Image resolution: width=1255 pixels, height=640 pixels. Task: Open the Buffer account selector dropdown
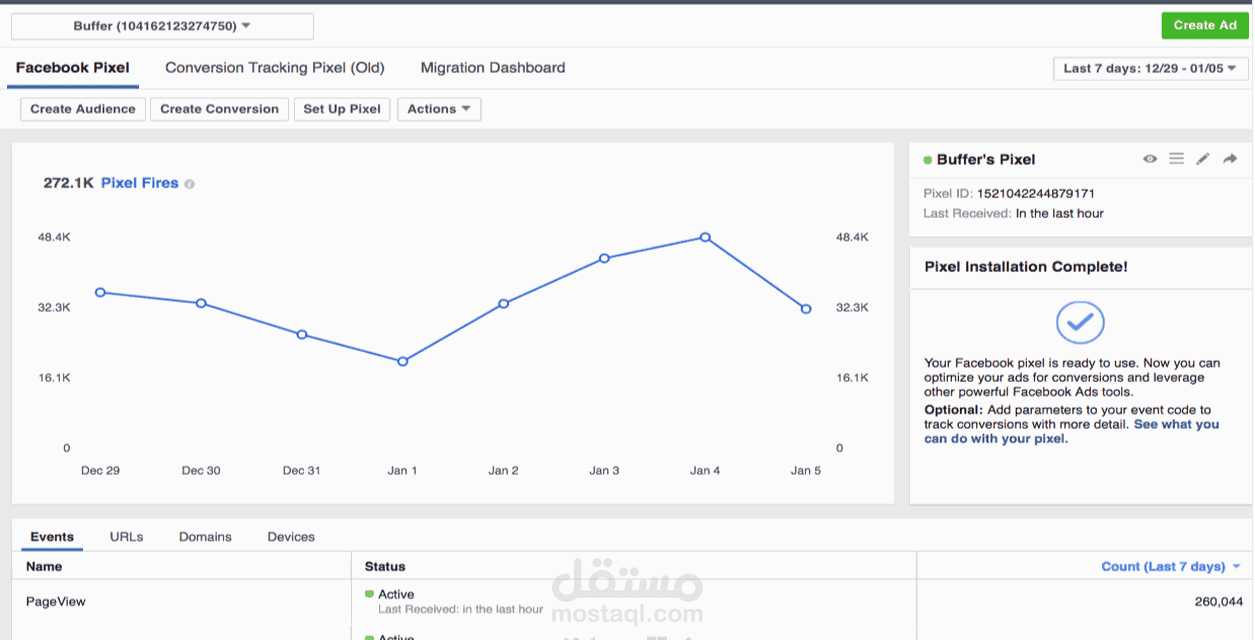point(162,26)
